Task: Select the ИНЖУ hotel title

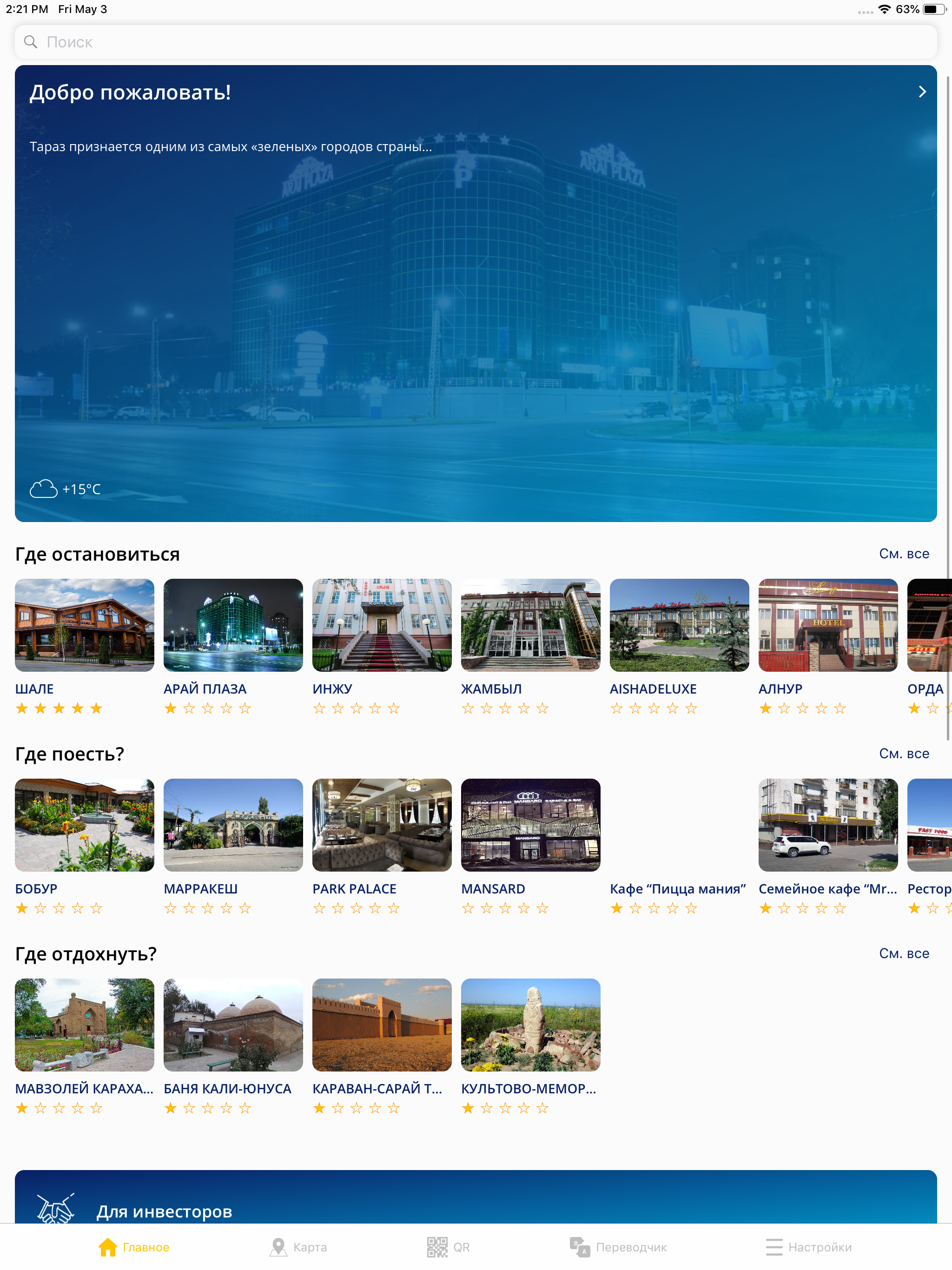Action: click(x=332, y=689)
